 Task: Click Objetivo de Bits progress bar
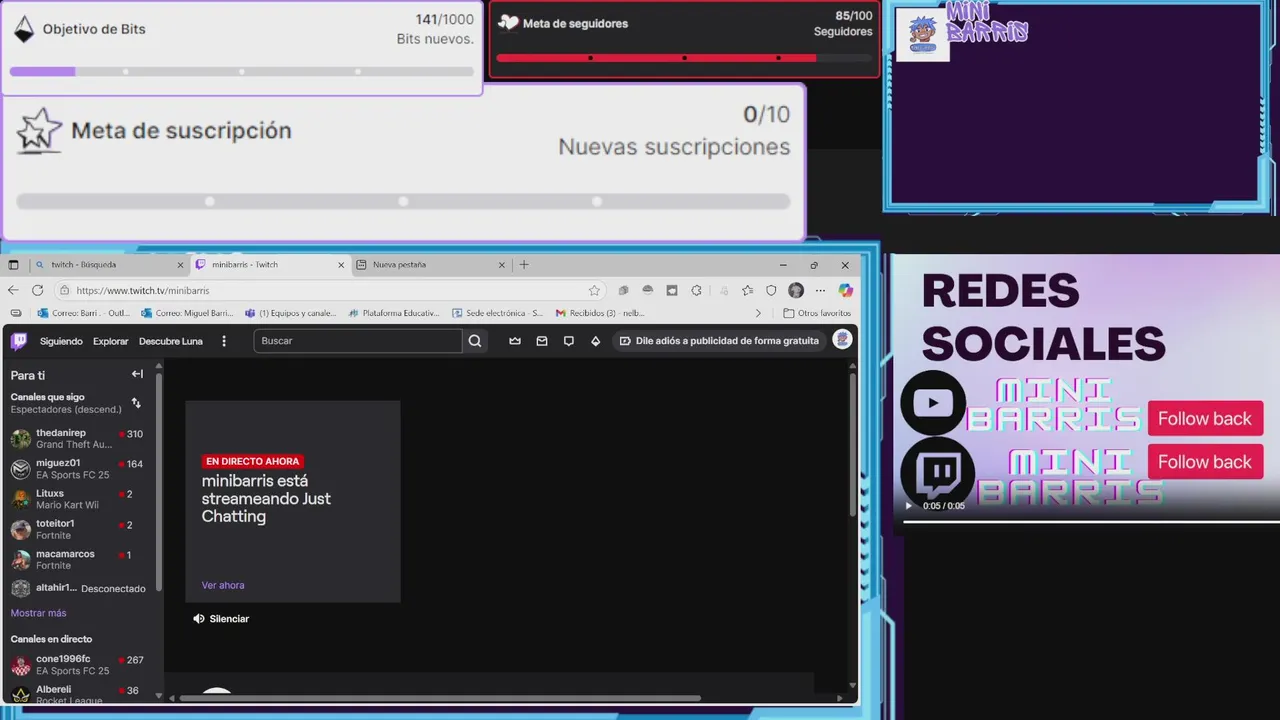242,72
